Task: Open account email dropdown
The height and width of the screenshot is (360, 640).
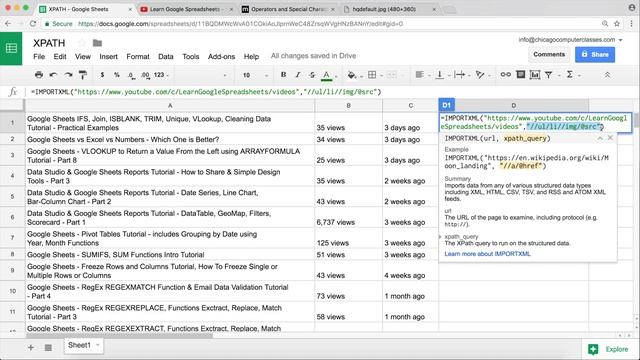Action: pos(570,40)
